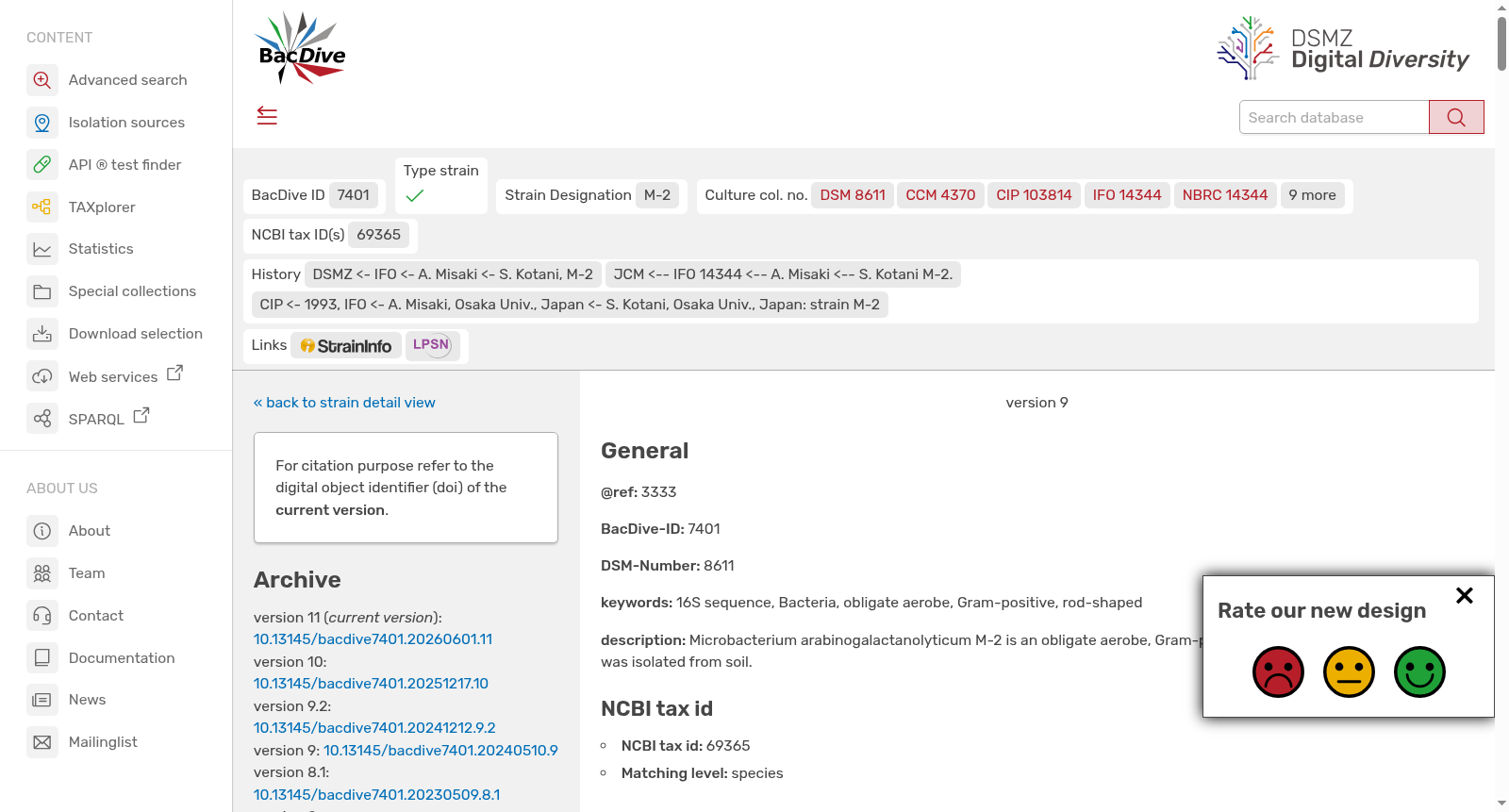Open the News menu entry
The image size is (1509, 812).
click(x=87, y=700)
